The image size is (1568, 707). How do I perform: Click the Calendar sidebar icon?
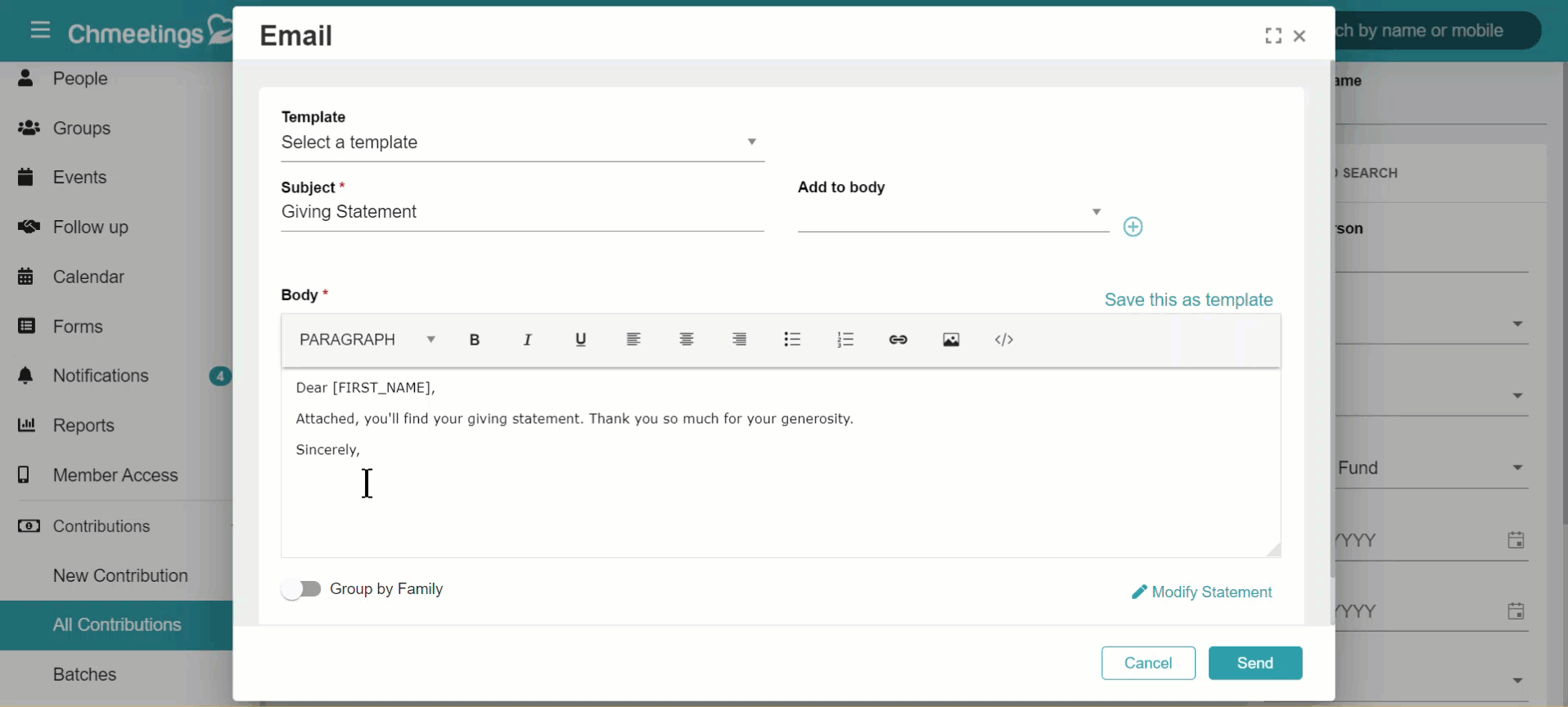[x=26, y=277]
